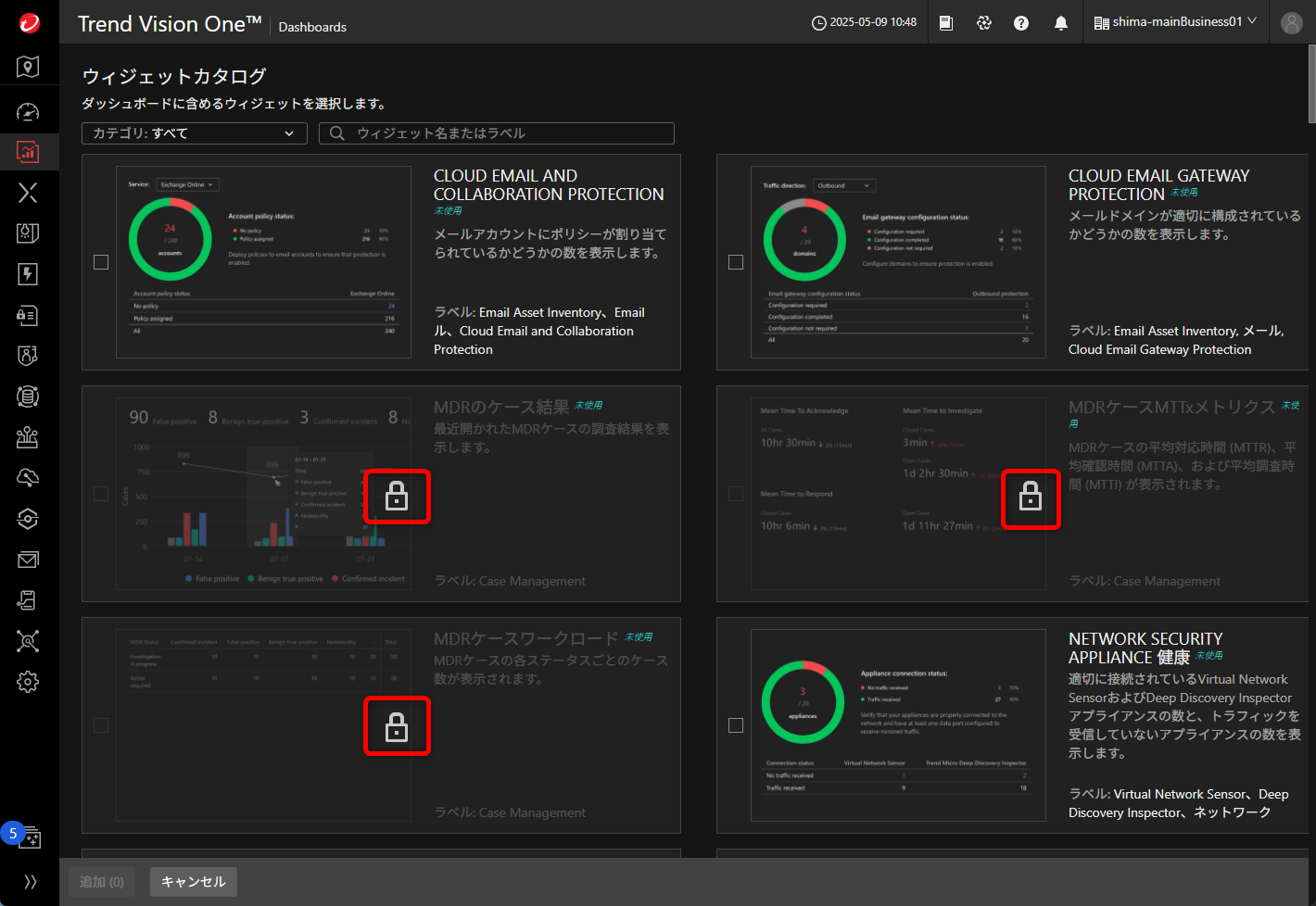Open the scroll document sidebar icon
1316x906 pixels.
[x=28, y=600]
